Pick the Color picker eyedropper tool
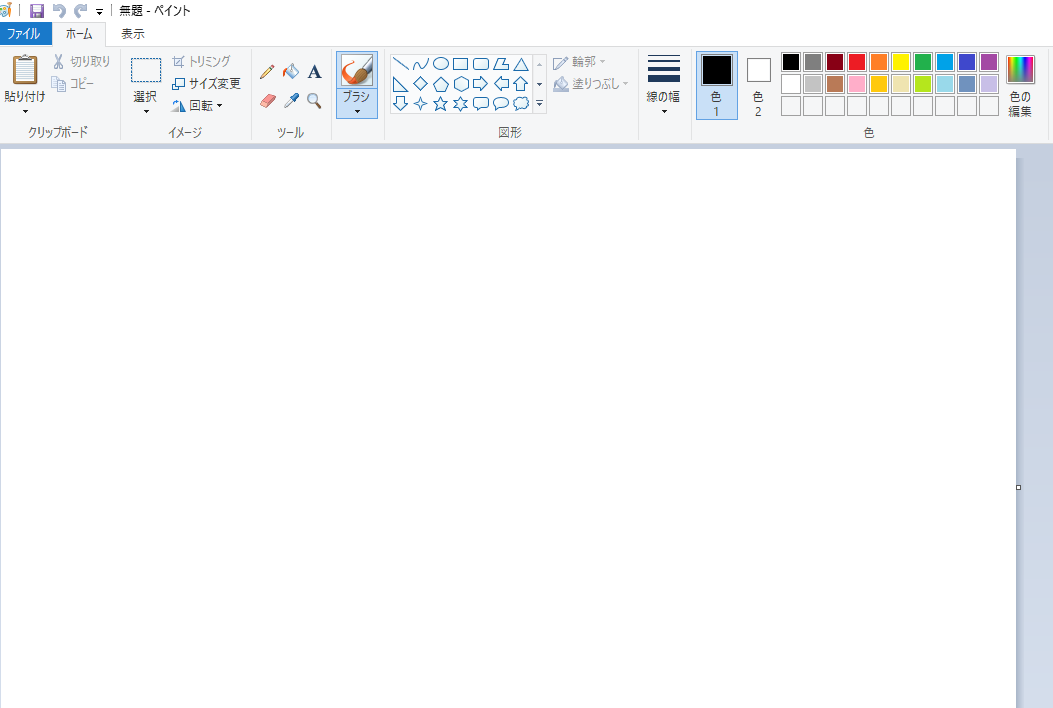This screenshot has height=708, width=1053. pyautogui.click(x=291, y=101)
